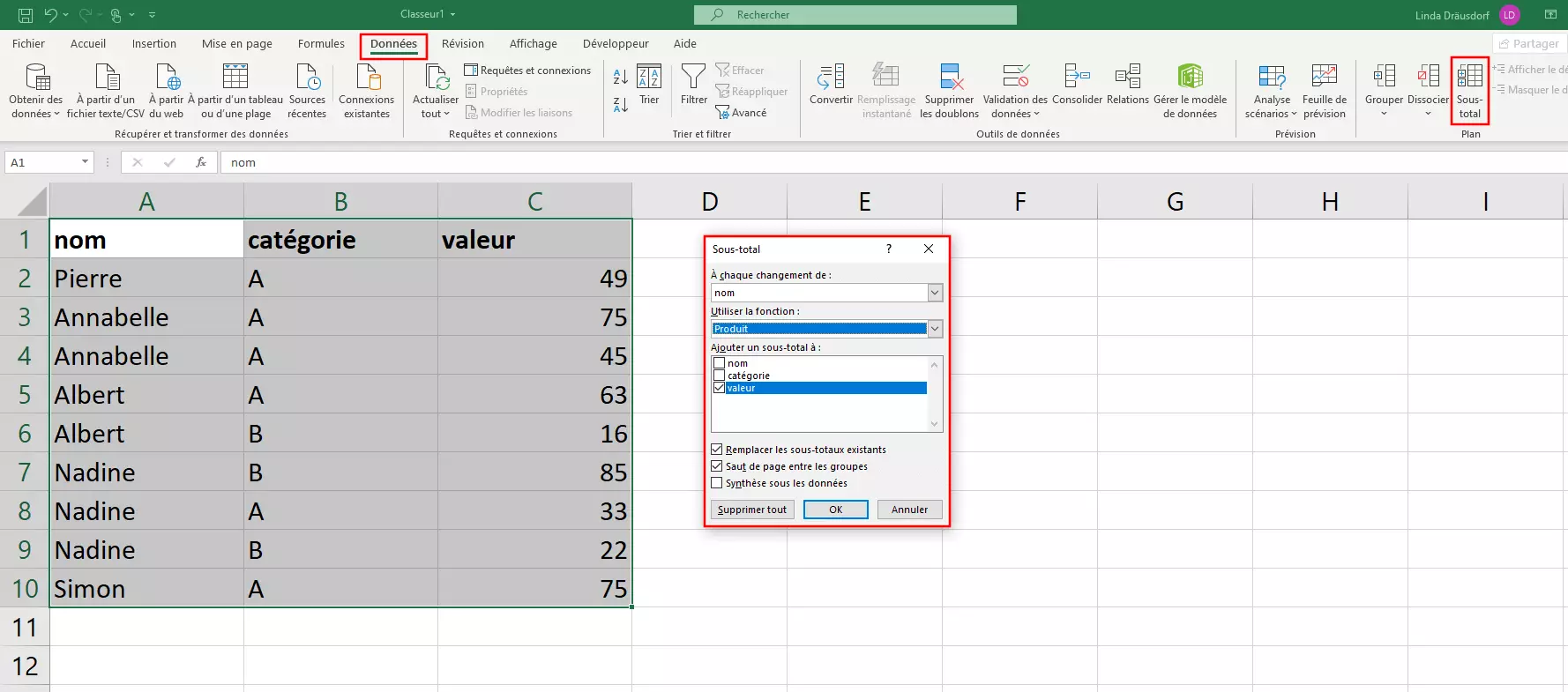Uncheck the valeur checkbox
Image resolution: width=1568 pixels, height=692 pixels.
720,388
